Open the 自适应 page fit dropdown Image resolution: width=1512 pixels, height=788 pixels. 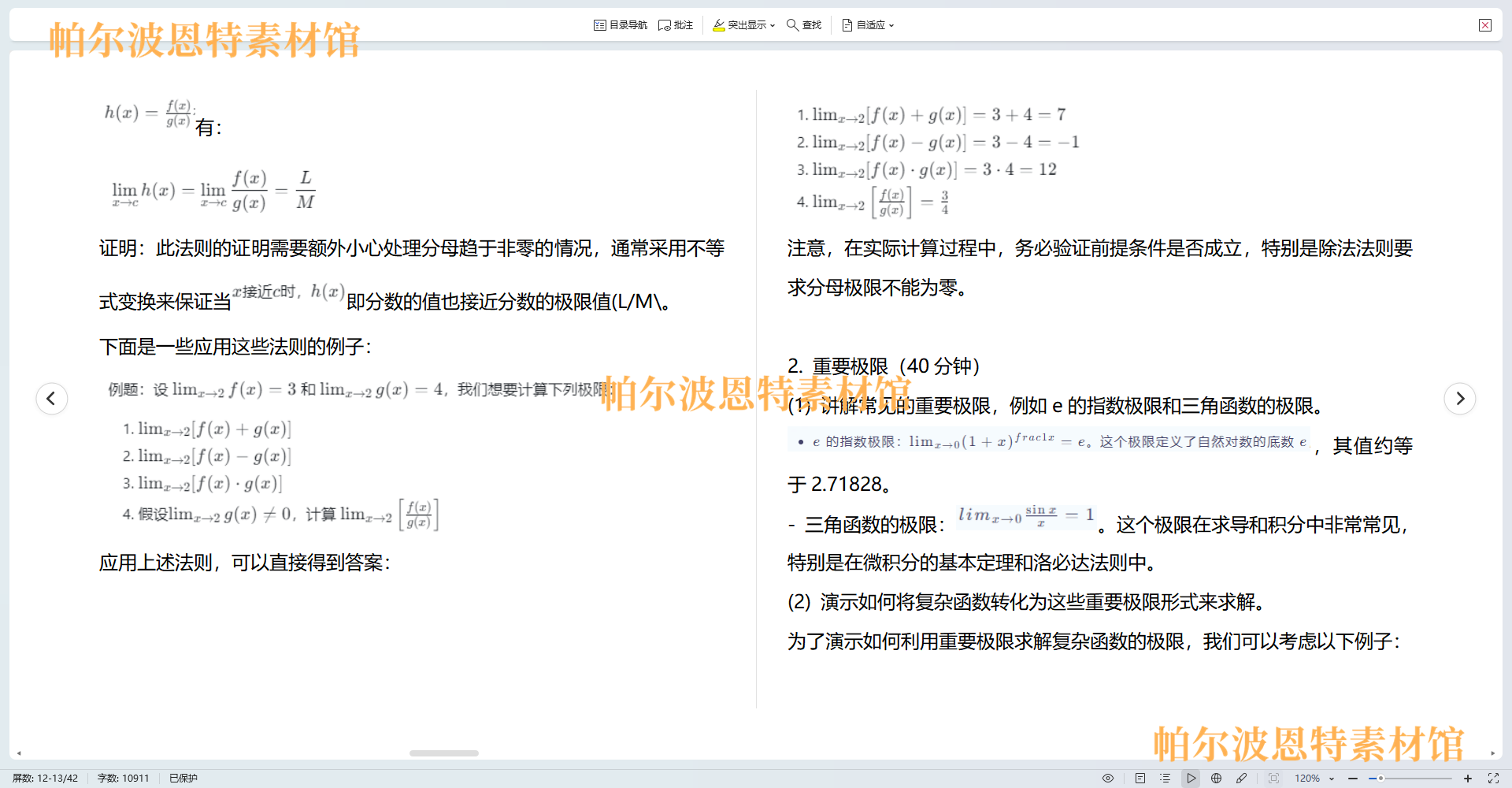pos(868,25)
